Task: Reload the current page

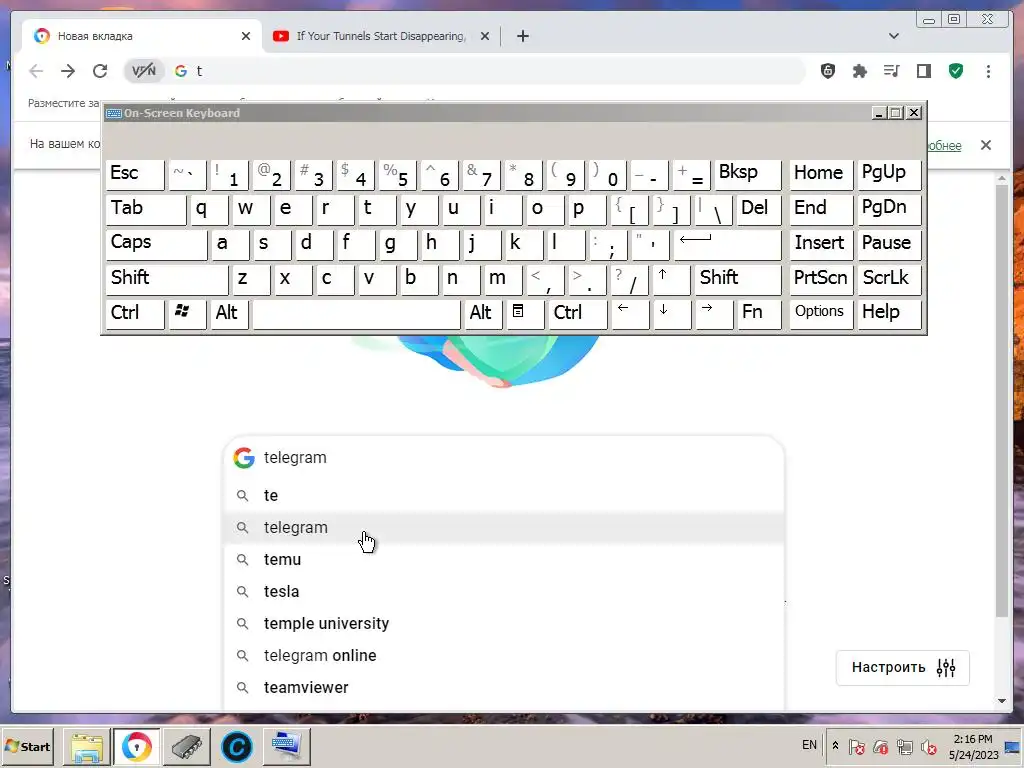Action: click(x=100, y=71)
